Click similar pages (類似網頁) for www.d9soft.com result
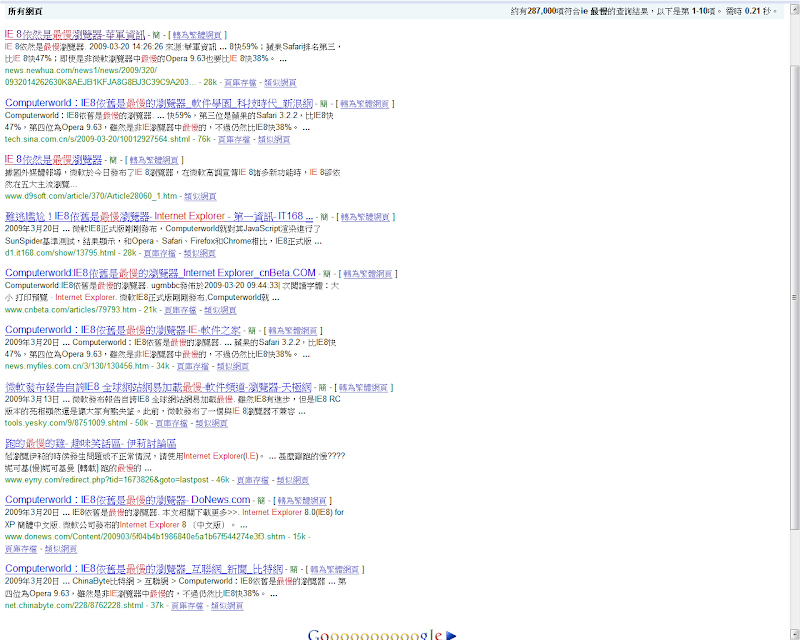This screenshot has height=640, width=800. pos(201,196)
